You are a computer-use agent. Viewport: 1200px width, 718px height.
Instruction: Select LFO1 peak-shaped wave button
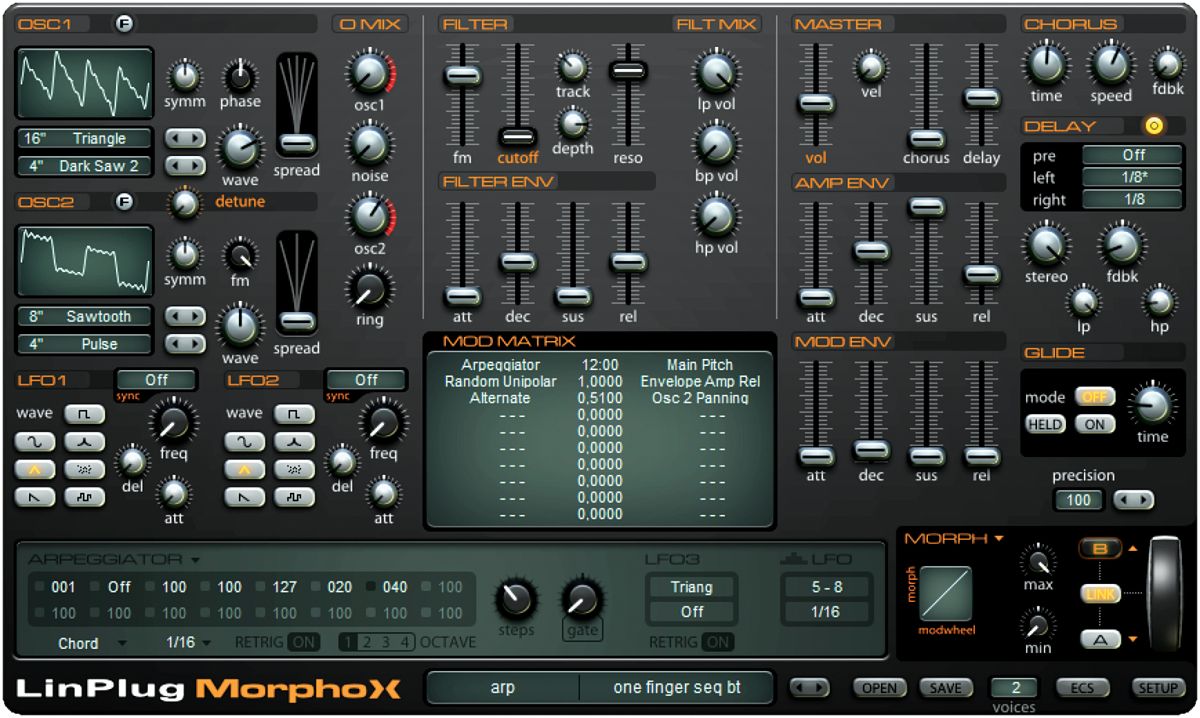[x=84, y=442]
